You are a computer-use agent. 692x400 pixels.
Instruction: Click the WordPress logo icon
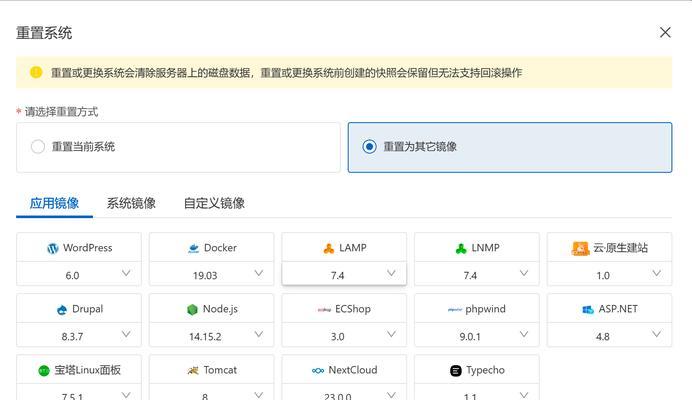pos(53,249)
